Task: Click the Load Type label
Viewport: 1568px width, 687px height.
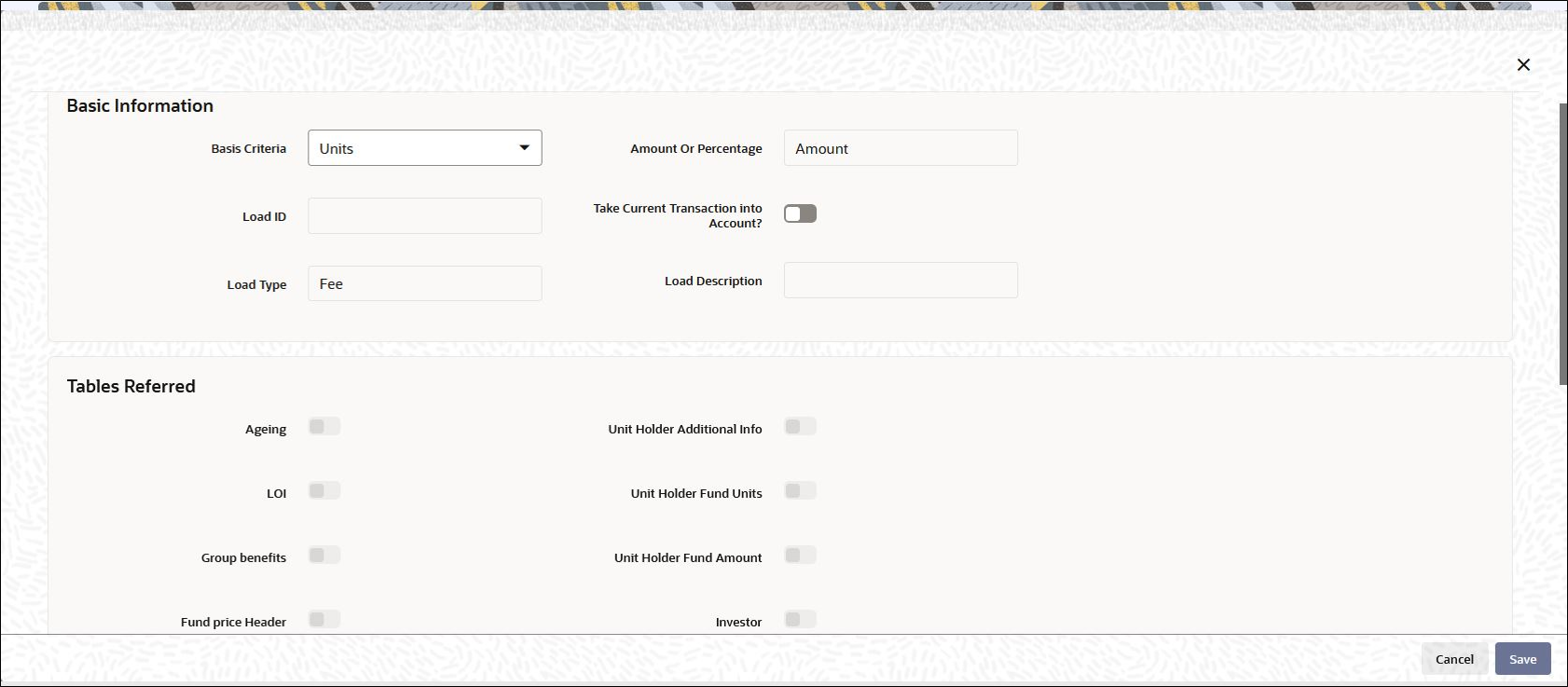Action: click(x=257, y=284)
